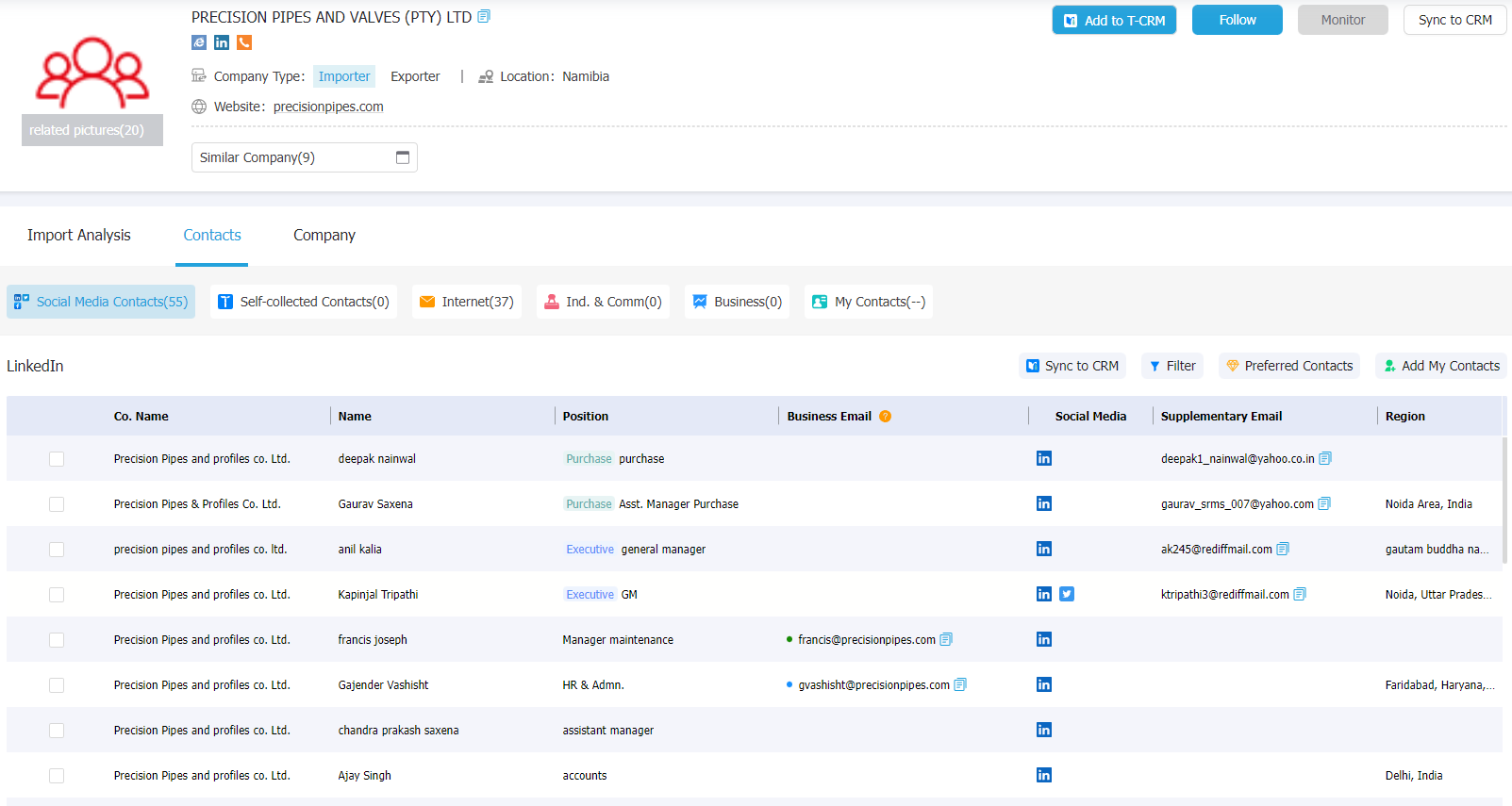This screenshot has height=806, width=1512.
Task: Open company LinkedIn icon under title
Action: click(x=222, y=42)
